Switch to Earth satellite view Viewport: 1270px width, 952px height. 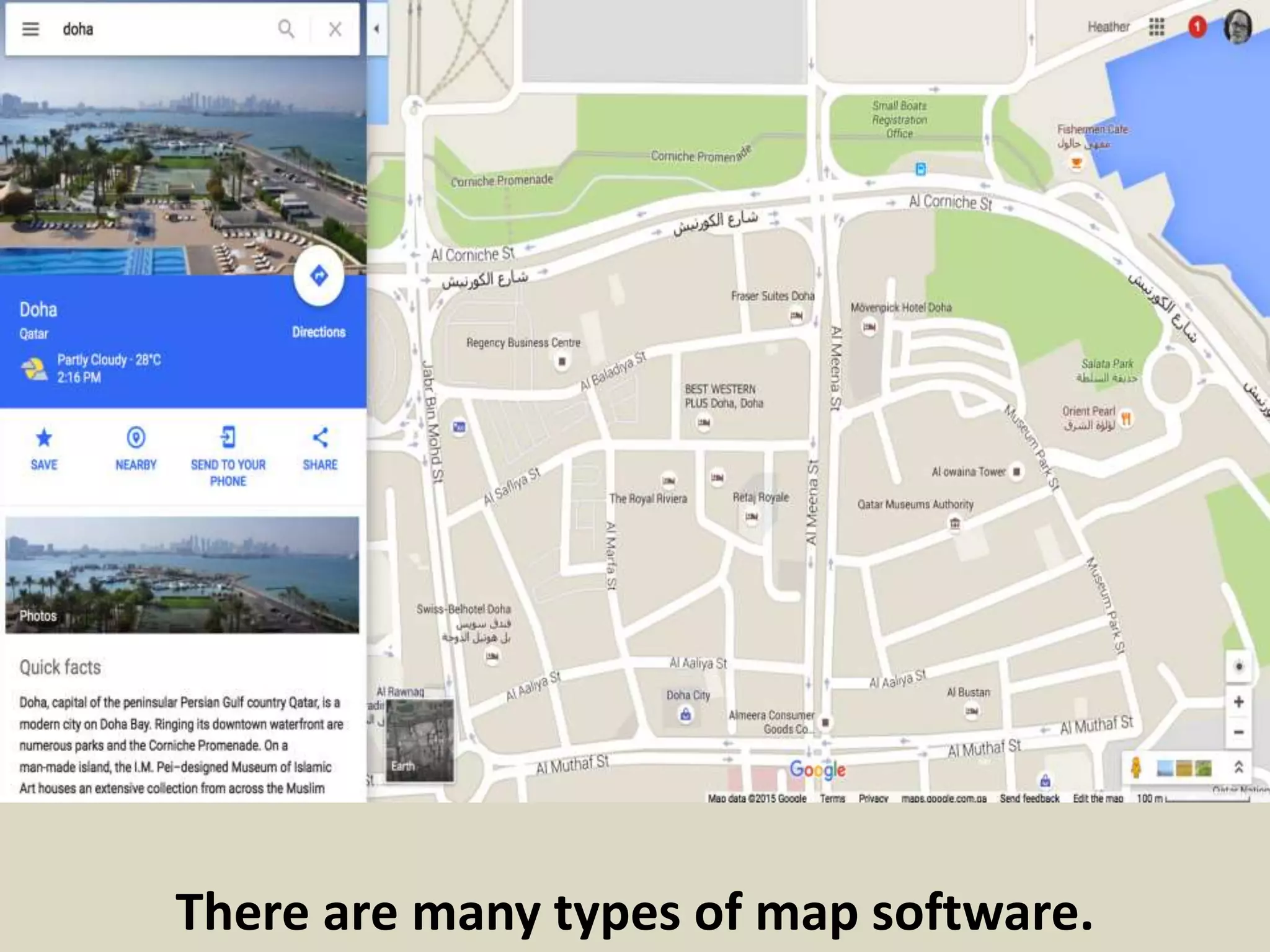pyautogui.click(x=420, y=740)
